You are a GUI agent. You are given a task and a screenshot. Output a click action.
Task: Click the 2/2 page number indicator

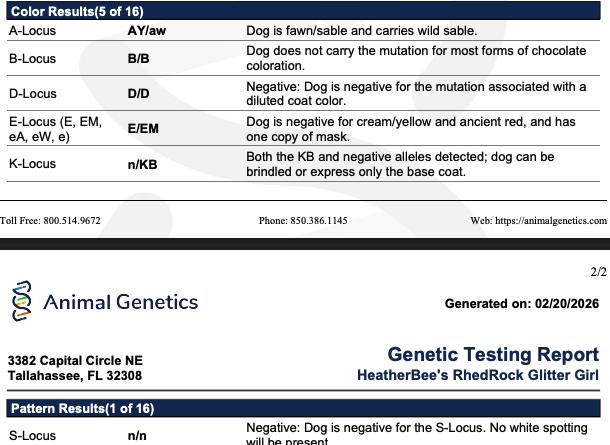coord(599,271)
